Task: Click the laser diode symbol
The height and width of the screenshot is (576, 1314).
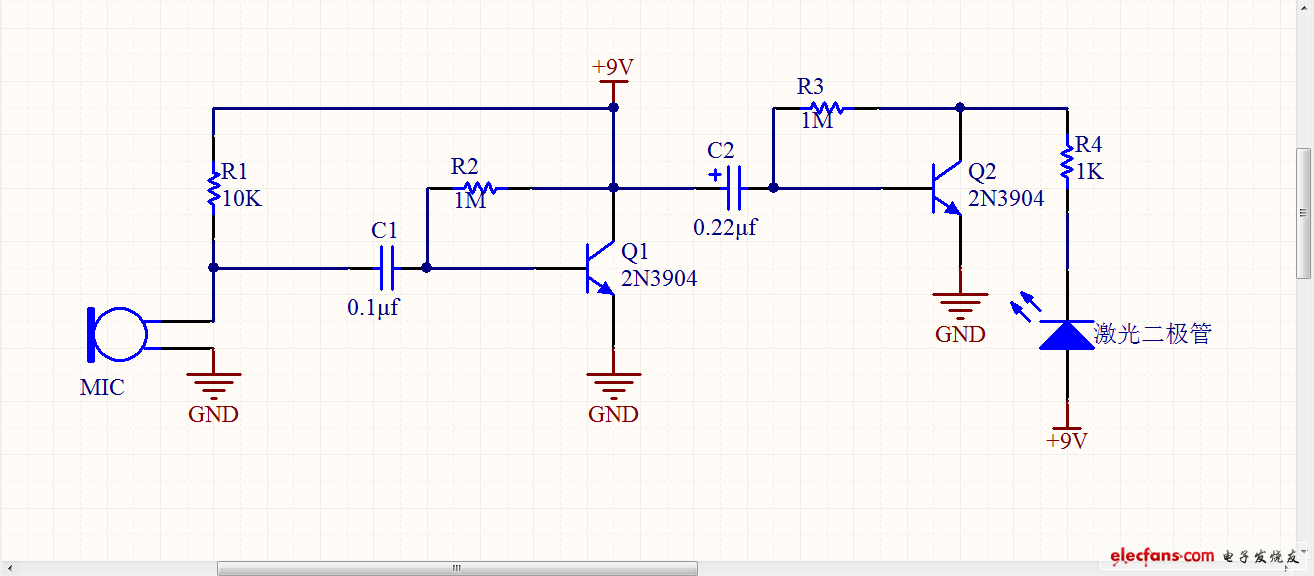Action: tap(1066, 335)
